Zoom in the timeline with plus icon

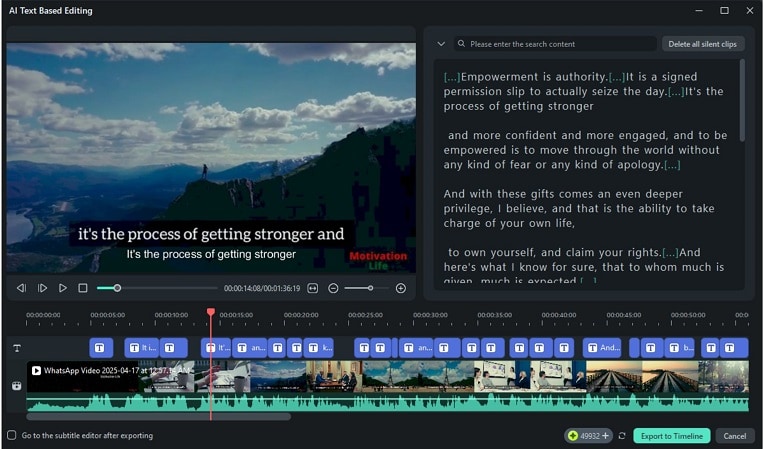tap(401, 288)
